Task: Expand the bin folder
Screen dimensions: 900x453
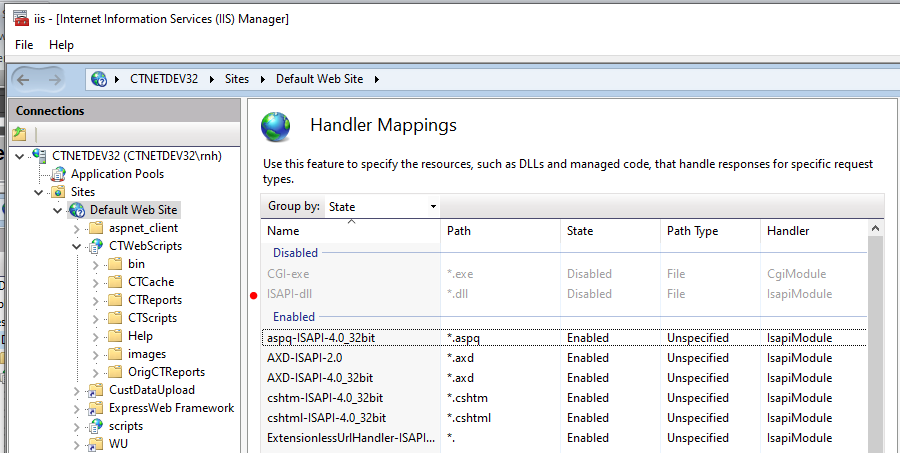Action: tap(96, 265)
